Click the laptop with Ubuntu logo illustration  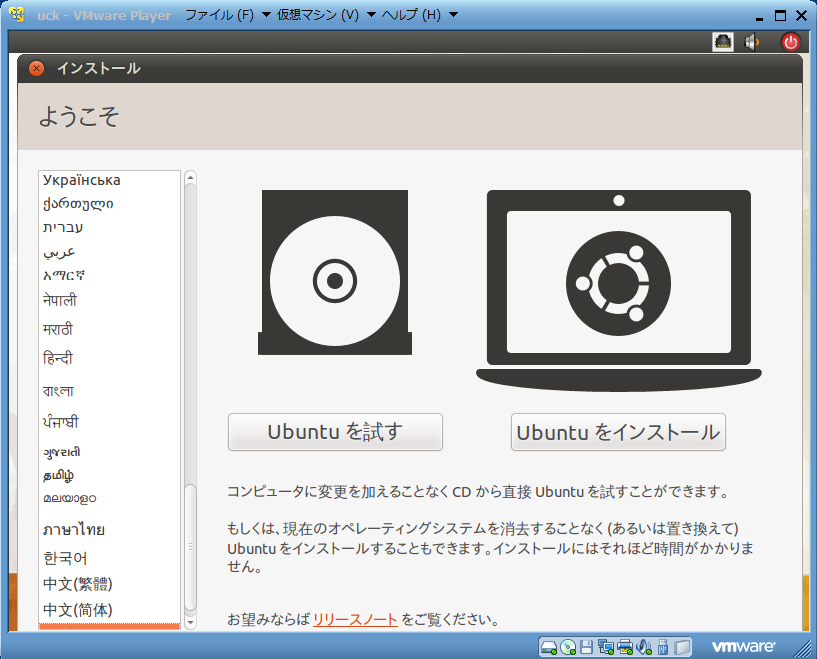coord(618,290)
